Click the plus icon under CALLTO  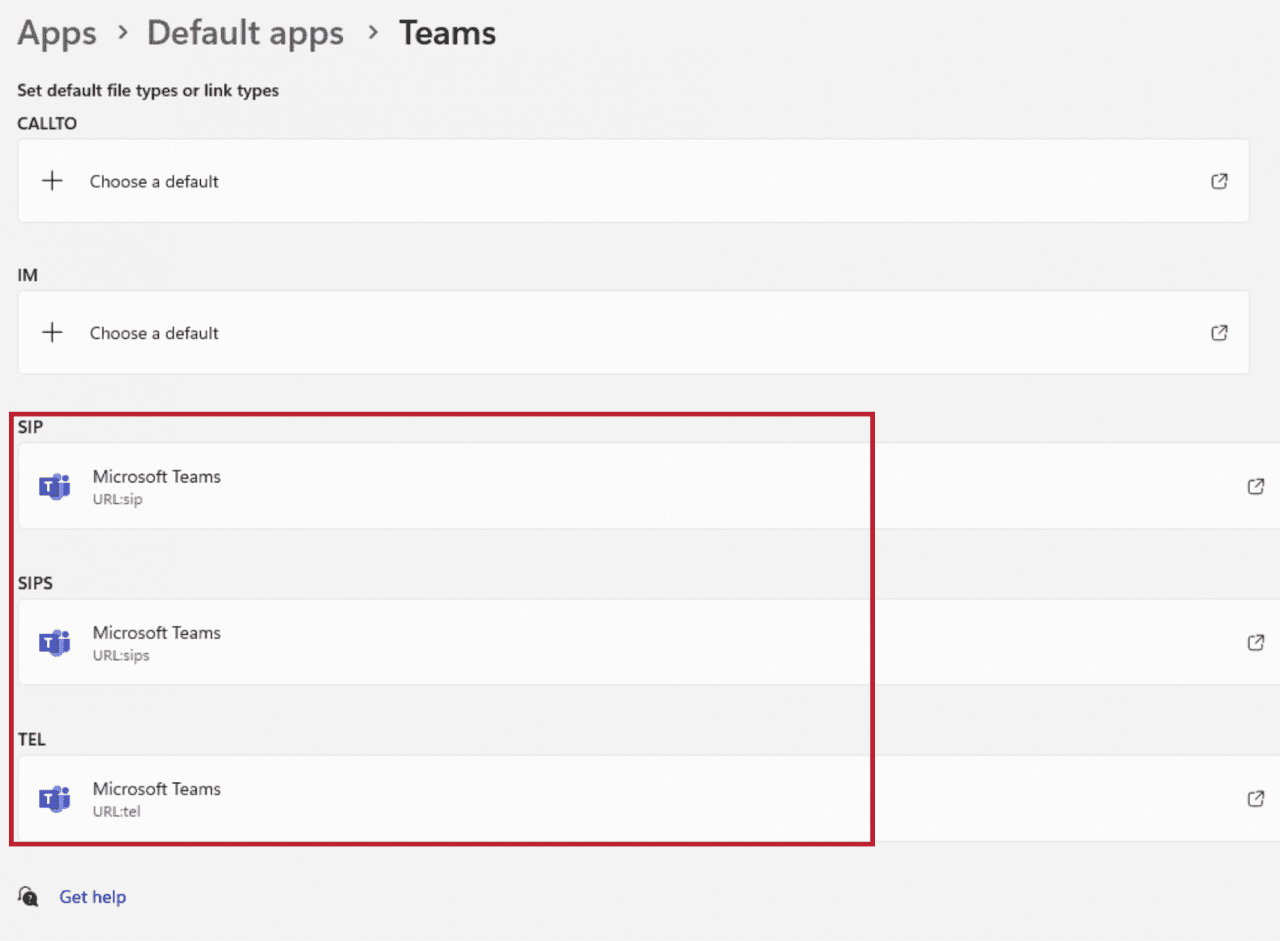(x=52, y=181)
